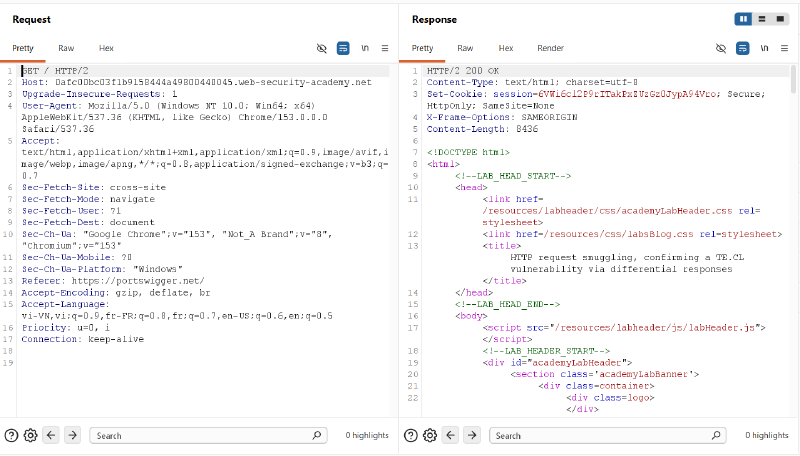Open Response panel hamburger menu
800x456 pixels.
click(x=784, y=48)
